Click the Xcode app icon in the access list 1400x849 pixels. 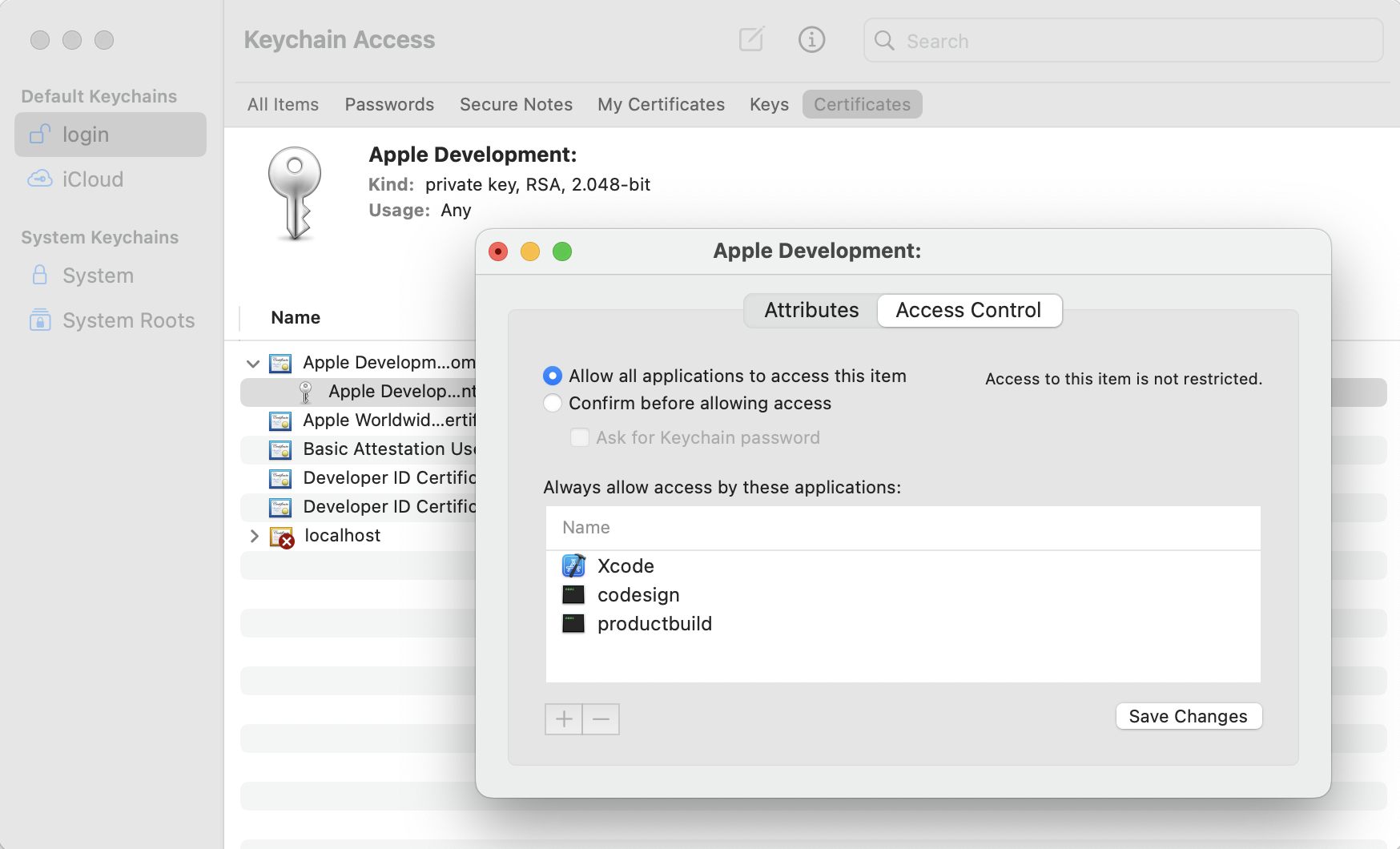[x=573, y=565]
